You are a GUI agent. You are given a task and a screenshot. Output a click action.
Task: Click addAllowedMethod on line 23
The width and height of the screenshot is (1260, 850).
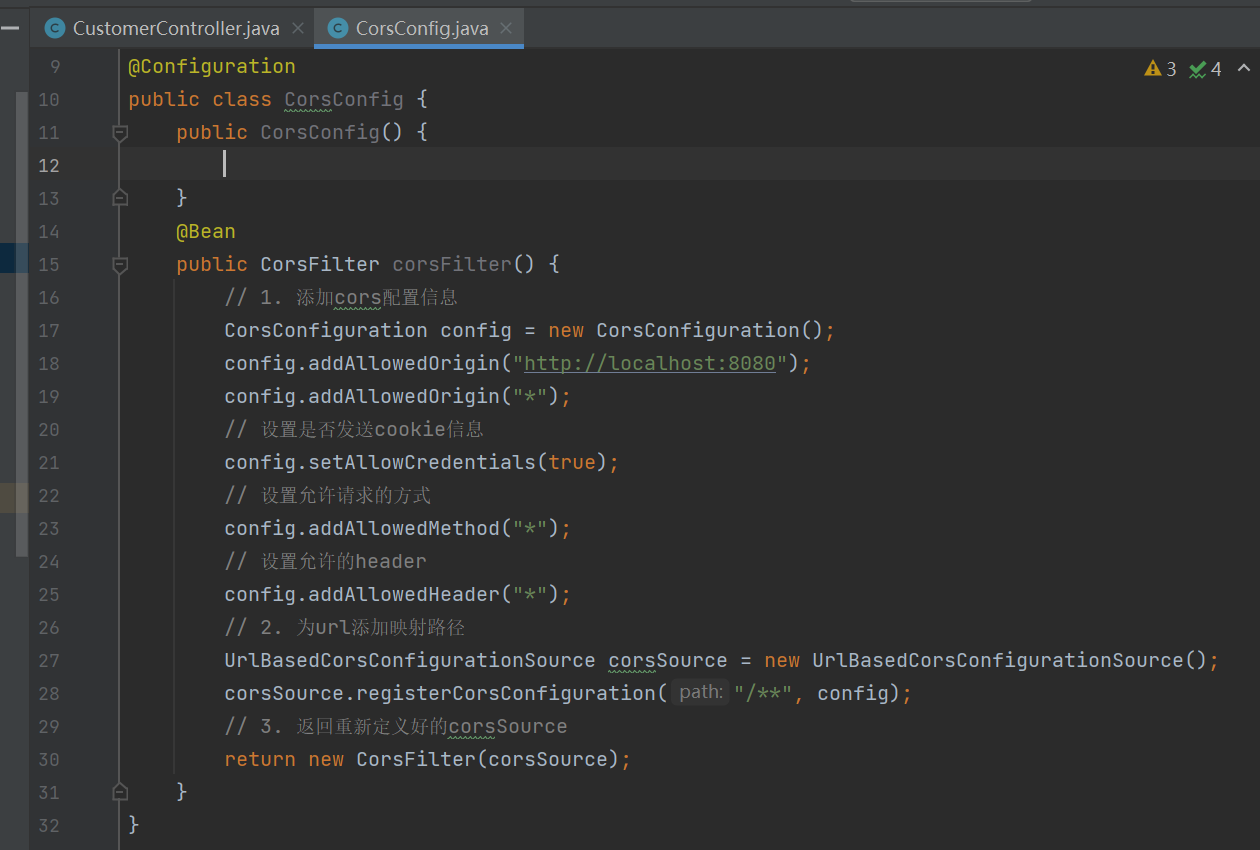click(x=404, y=529)
